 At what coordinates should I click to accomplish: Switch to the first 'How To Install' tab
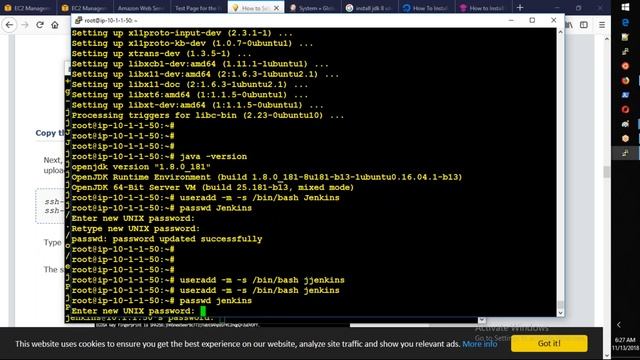point(426,8)
